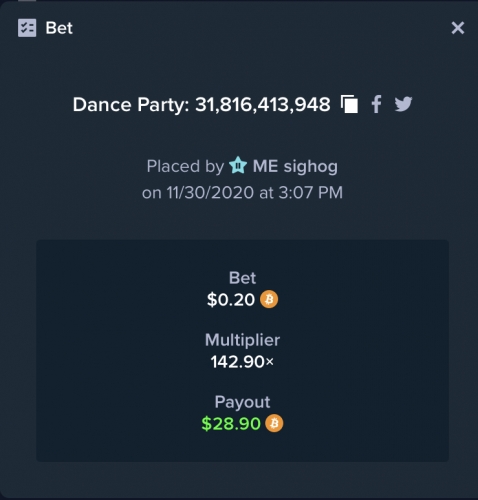The image size is (478, 500).
Task: Select the Dance Party game title
Action: 128,105
